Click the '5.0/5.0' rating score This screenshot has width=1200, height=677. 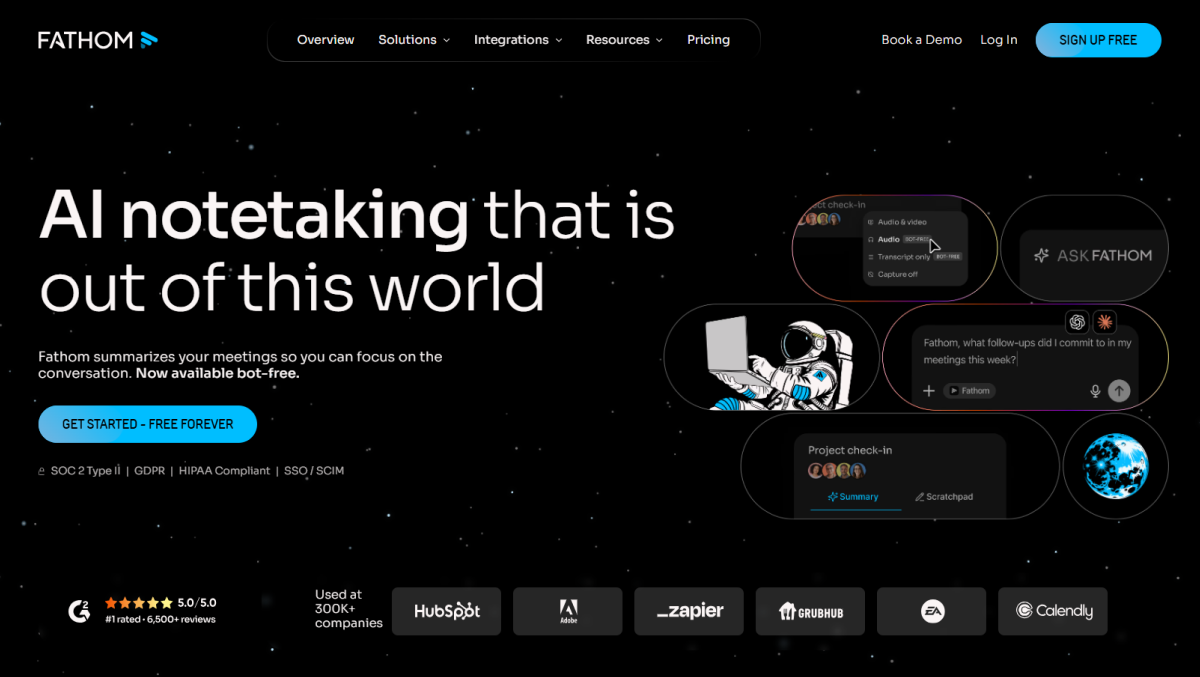point(197,603)
